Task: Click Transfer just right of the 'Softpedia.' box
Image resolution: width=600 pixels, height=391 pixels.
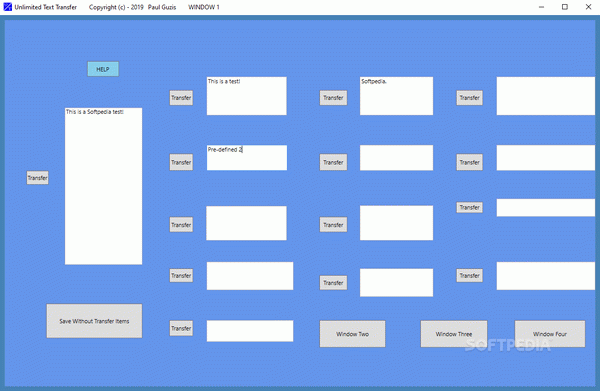Action: coord(470,98)
